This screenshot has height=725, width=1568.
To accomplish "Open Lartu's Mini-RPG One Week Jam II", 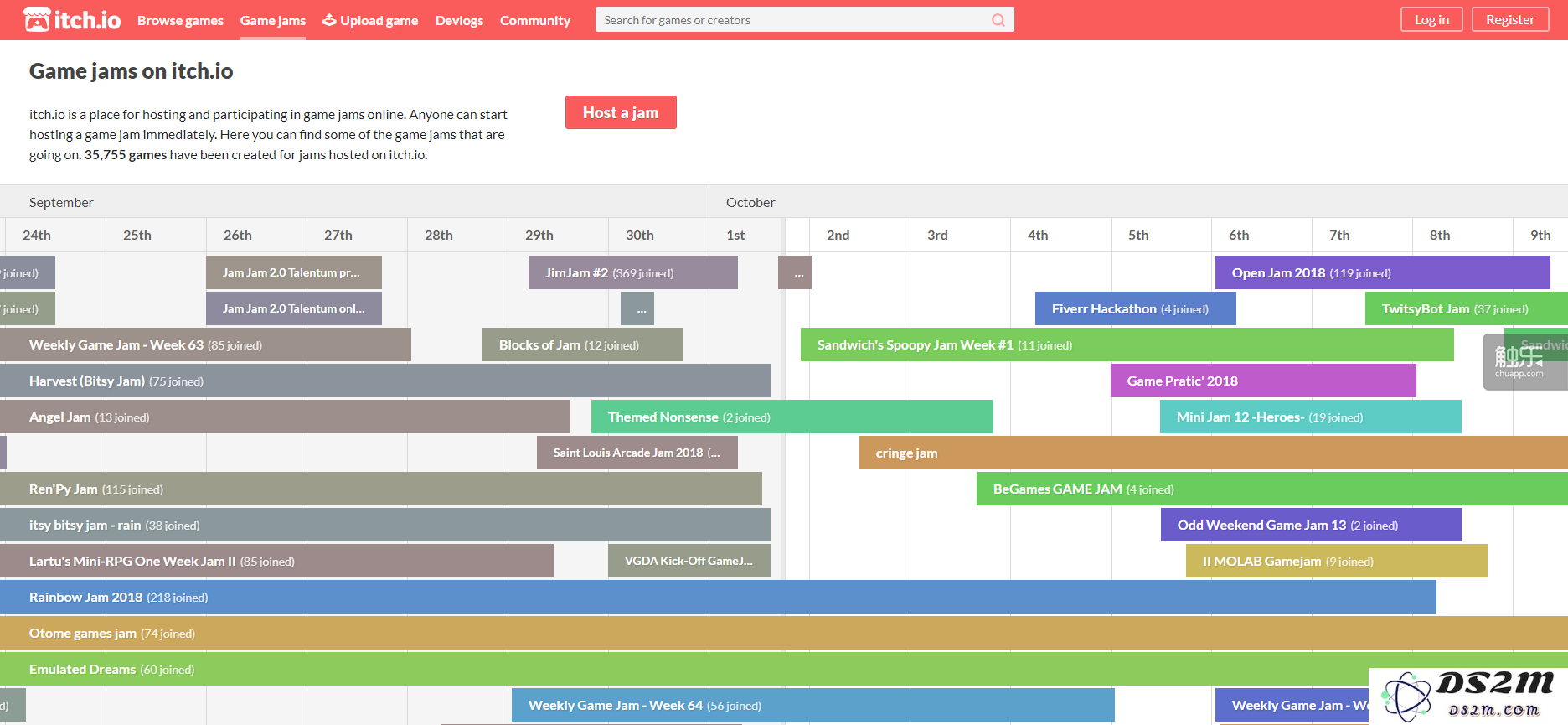I will pos(276,561).
